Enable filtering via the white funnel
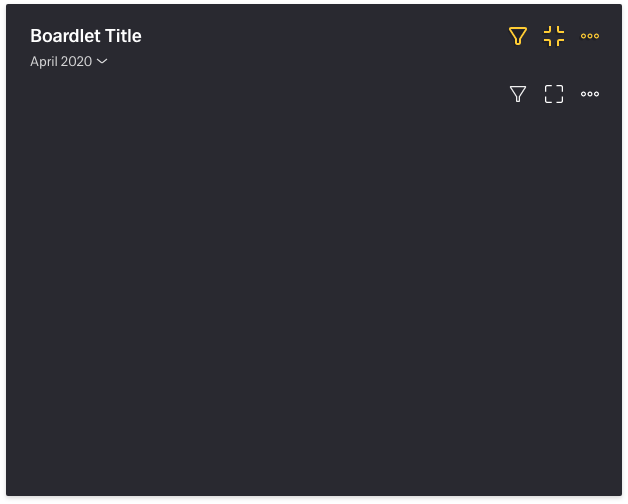 click(x=517, y=94)
